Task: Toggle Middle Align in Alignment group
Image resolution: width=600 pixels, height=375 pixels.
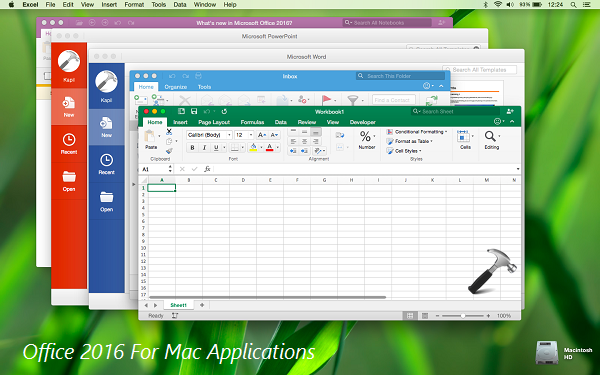Action: (305, 132)
